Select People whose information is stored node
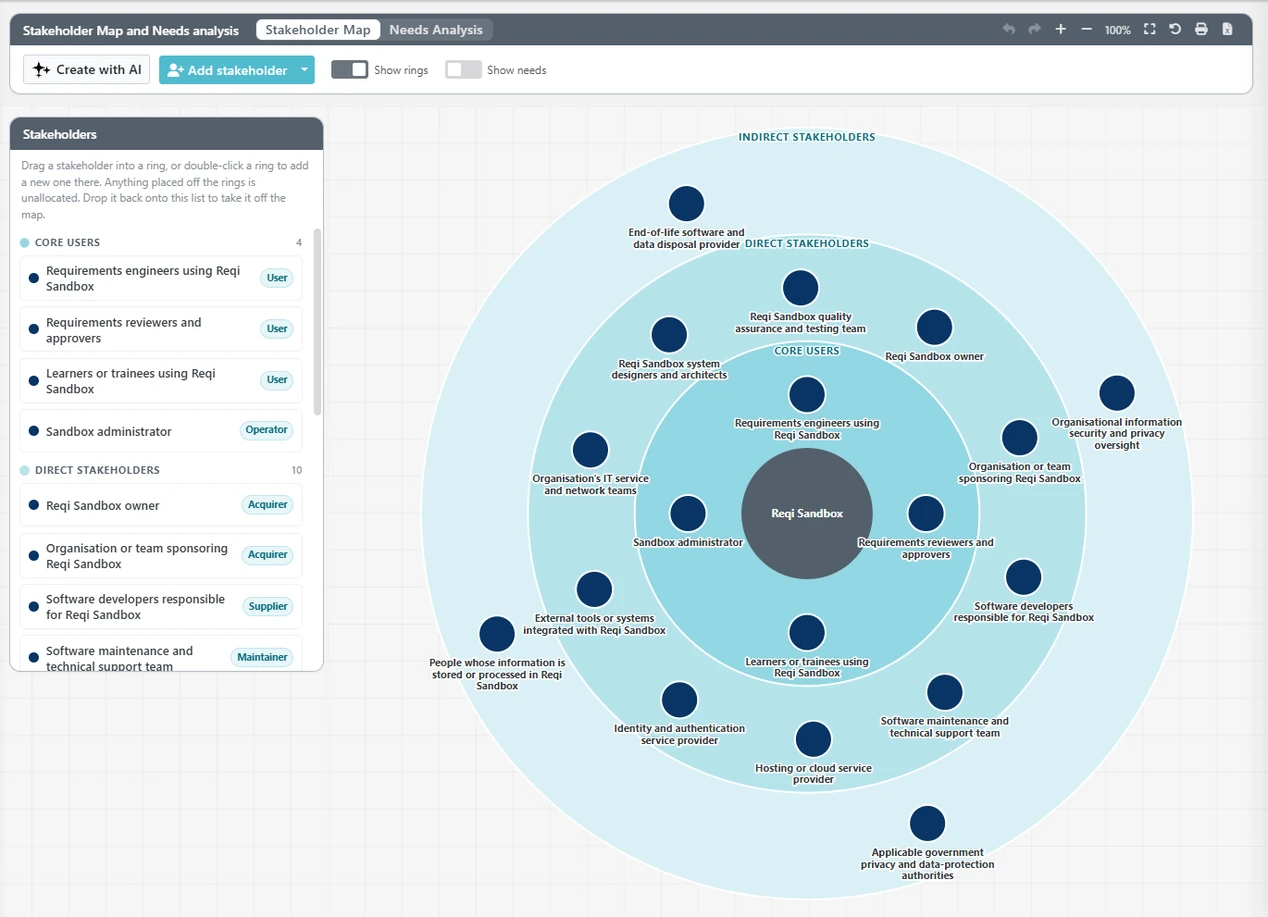 tap(497, 634)
